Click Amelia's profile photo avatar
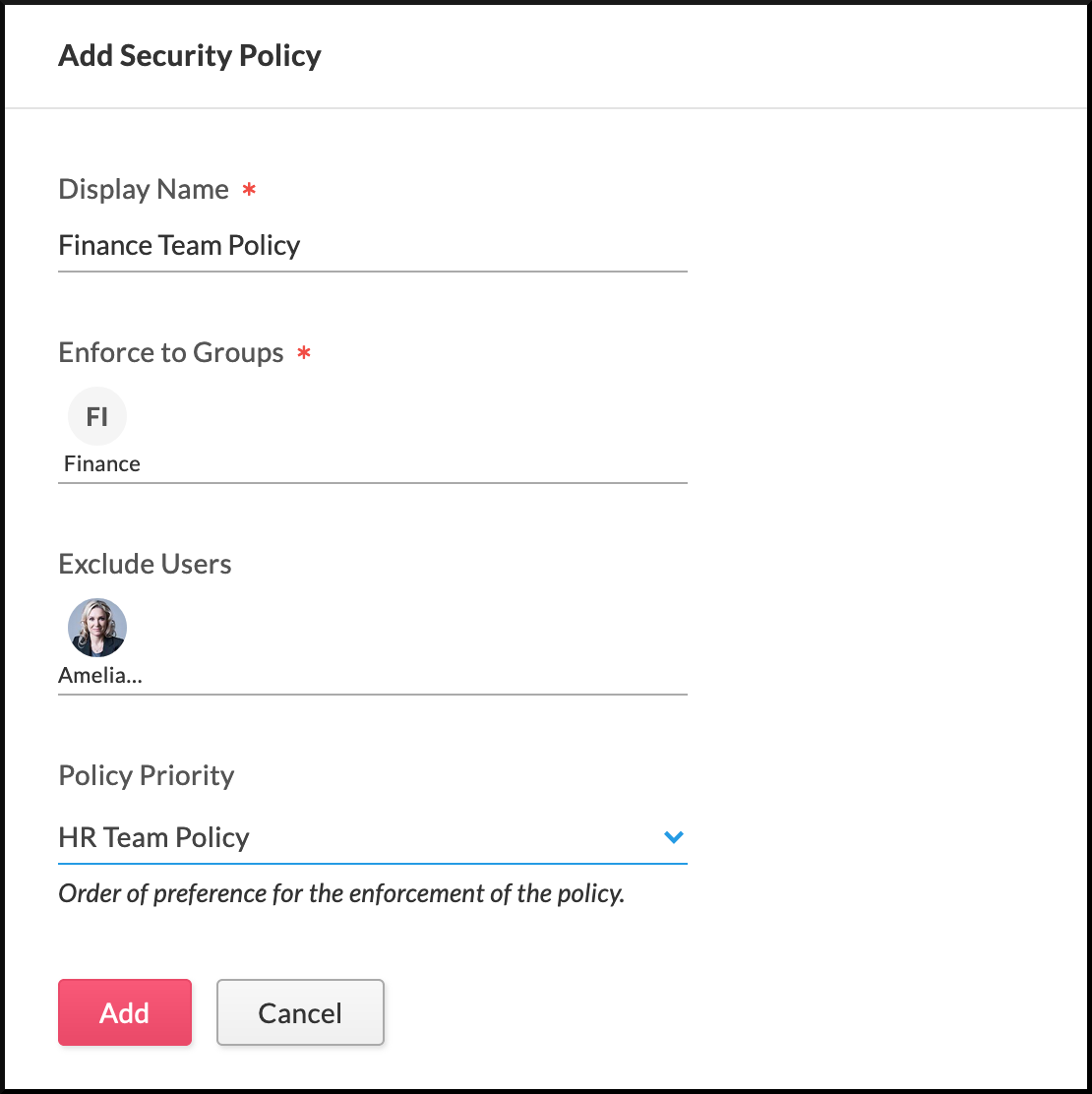 click(97, 628)
